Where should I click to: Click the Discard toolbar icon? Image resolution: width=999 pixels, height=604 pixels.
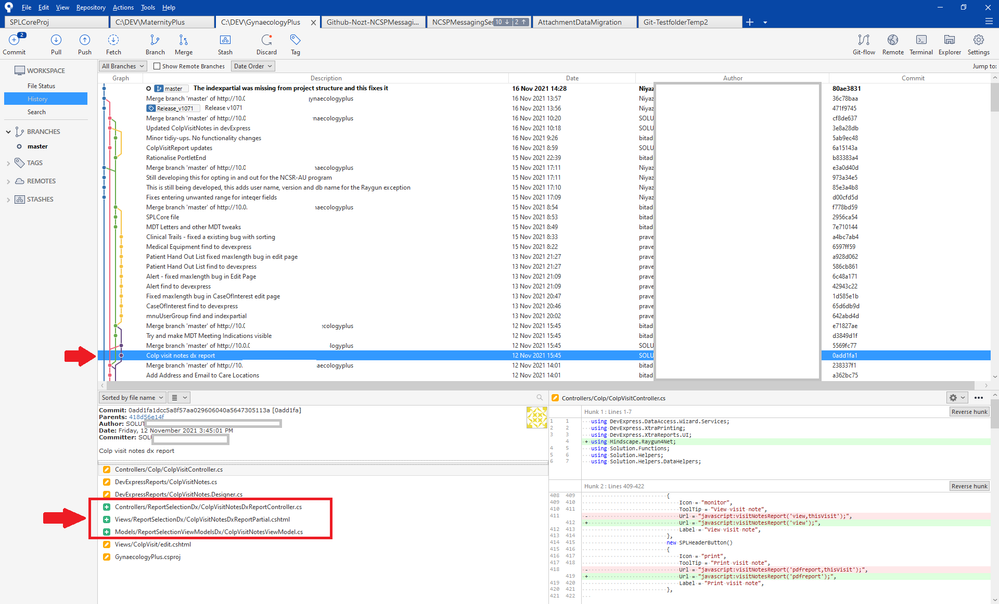tap(266, 43)
